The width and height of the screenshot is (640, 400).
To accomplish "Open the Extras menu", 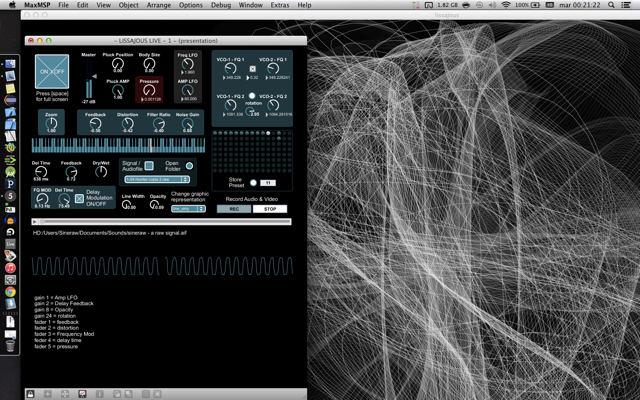I will [x=280, y=5].
